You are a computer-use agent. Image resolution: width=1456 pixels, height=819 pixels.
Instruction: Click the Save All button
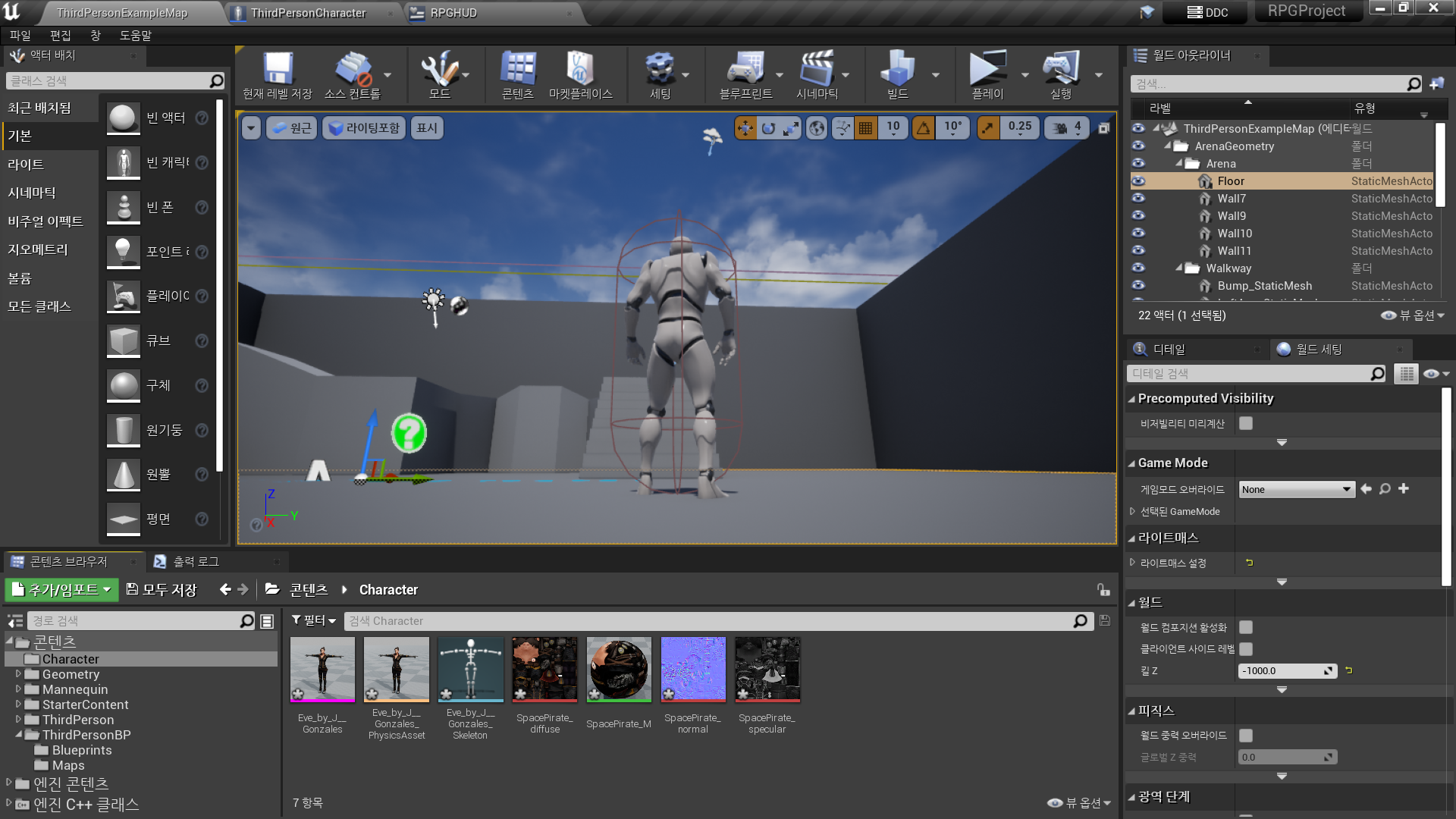162,589
